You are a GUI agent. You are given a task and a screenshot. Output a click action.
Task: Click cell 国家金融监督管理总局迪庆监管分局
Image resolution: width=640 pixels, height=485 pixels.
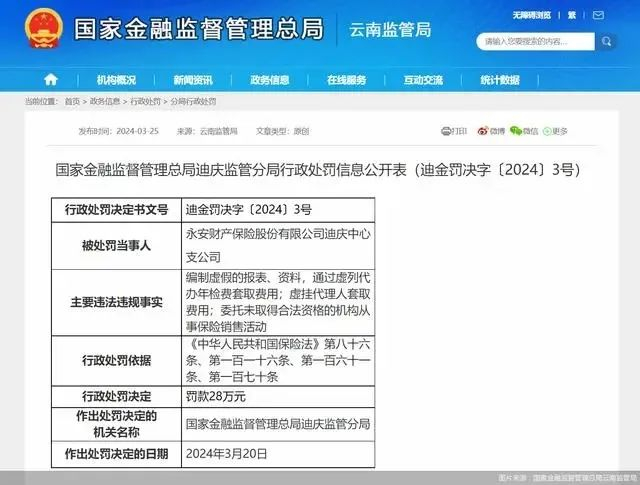point(278,424)
